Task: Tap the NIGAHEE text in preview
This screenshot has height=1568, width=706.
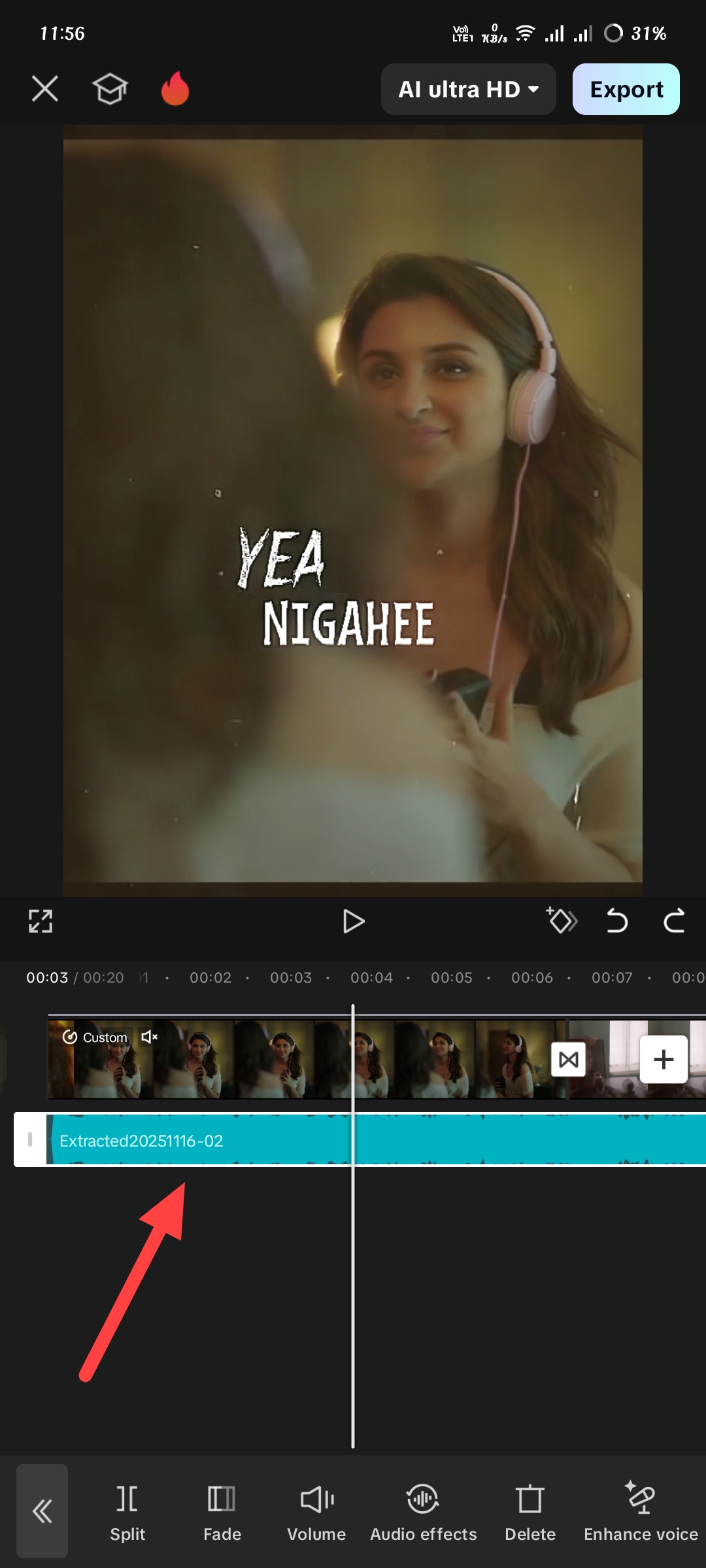Action: click(x=348, y=623)
